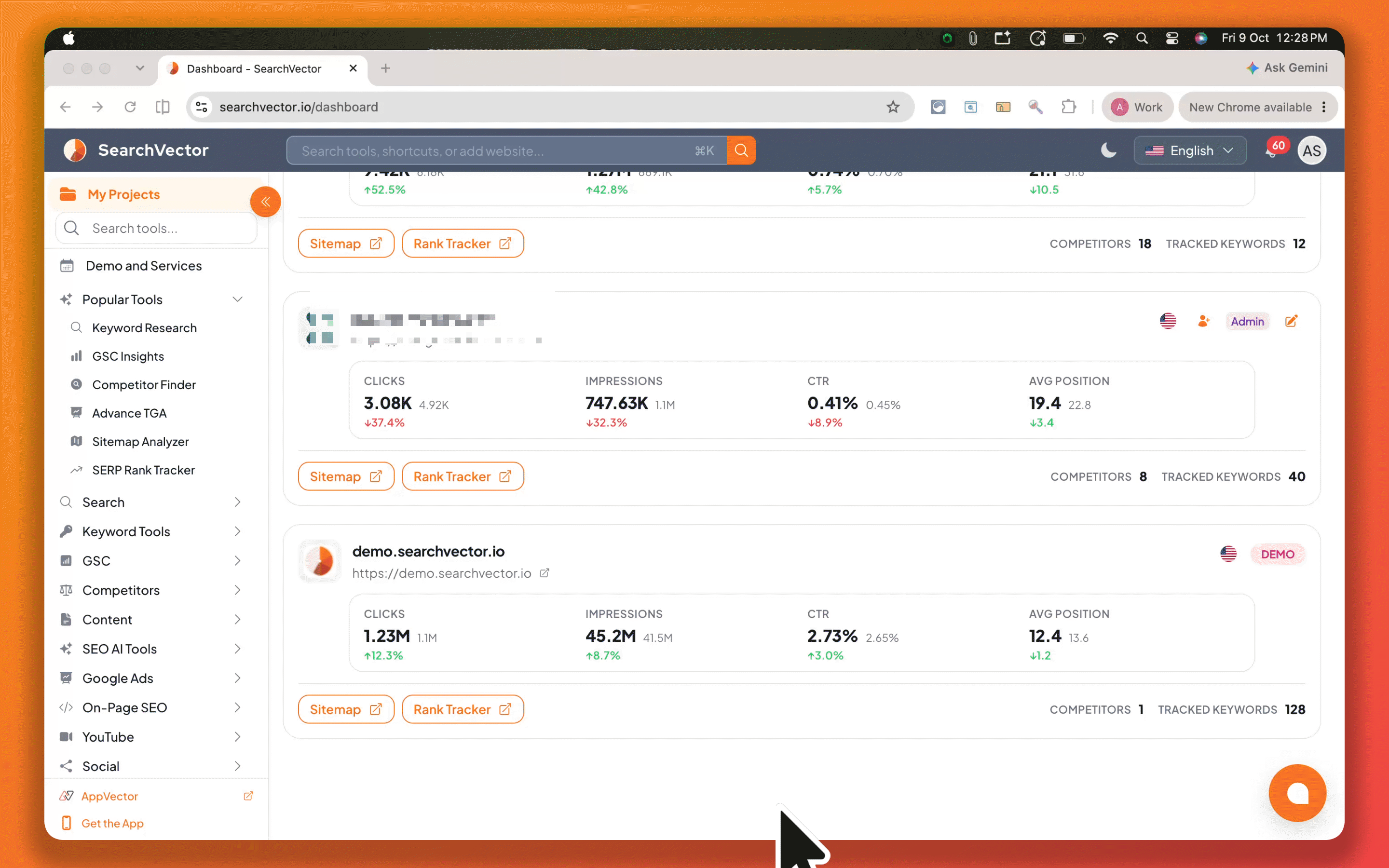Open external link icon next to demo.searchvector.io URL
The height and width of the screenshot is (868, 1389).
pos(545,573)
